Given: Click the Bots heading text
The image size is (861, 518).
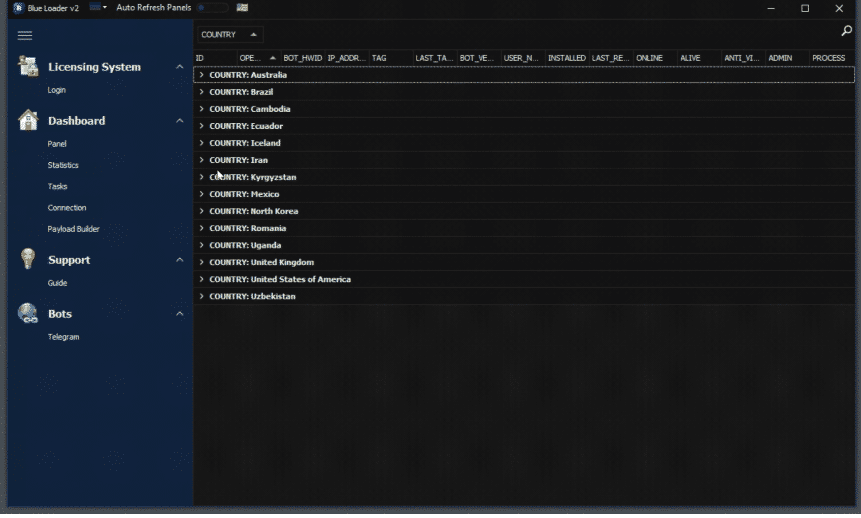Looking at the screenshot, I should point(60,314).
